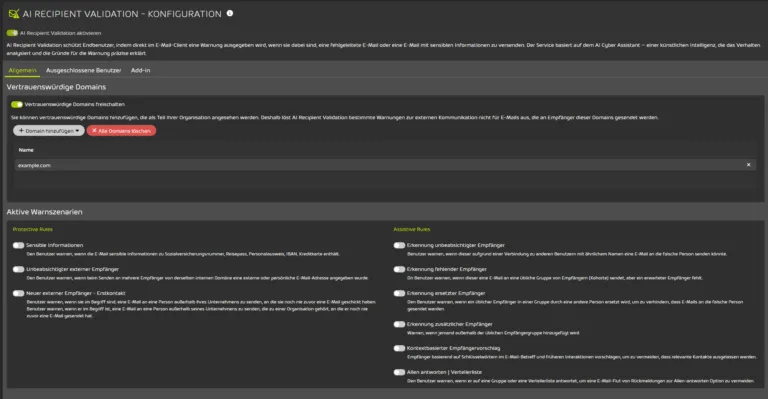
Task: Toggle Erkennung ersetzter Empfänger rule
Action: point(399,293)
